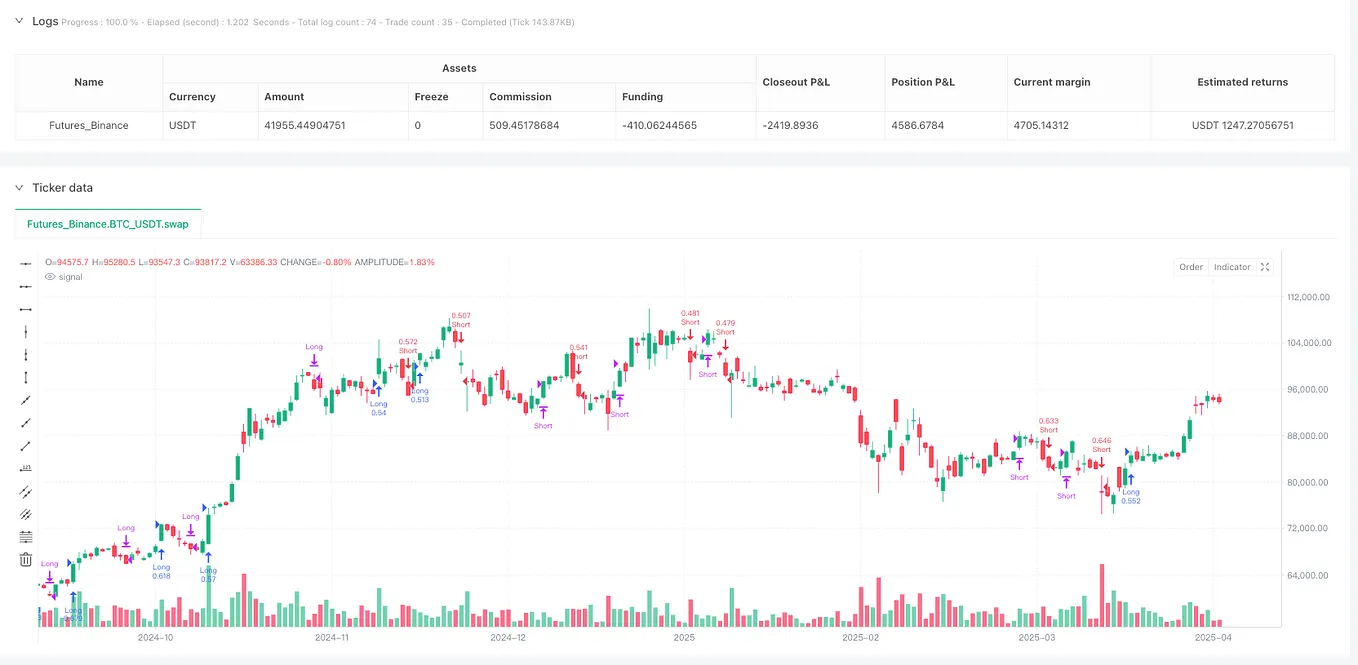This screenshot has width=1358, height=665.
Task: Collapse the Ticker data section
Action: pos(17,187)
